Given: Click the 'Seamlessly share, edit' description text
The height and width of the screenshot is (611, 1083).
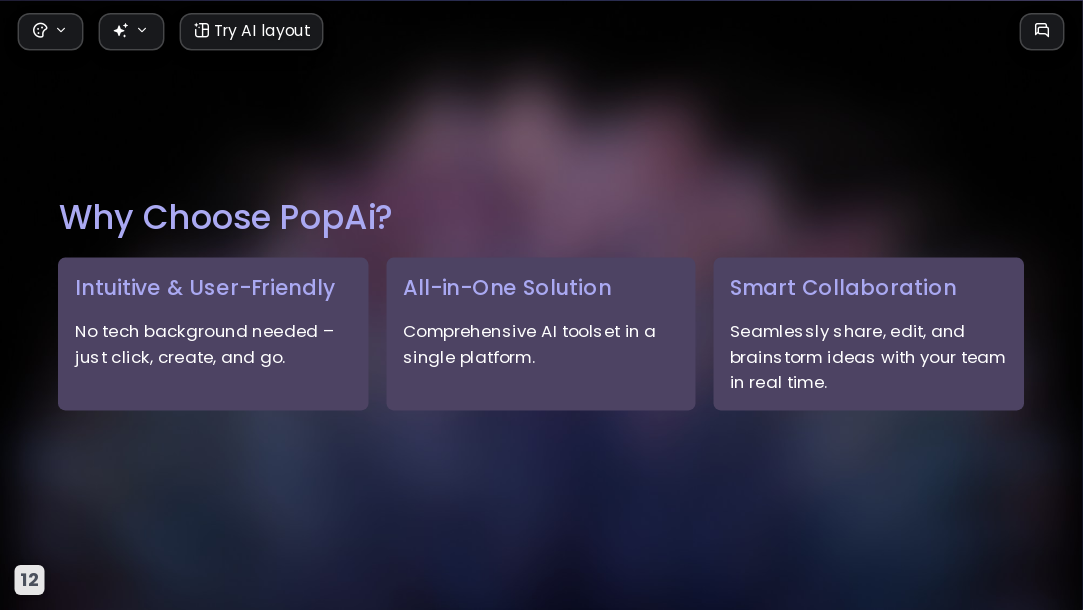Looking at the screenshot, I should (868, 357).
